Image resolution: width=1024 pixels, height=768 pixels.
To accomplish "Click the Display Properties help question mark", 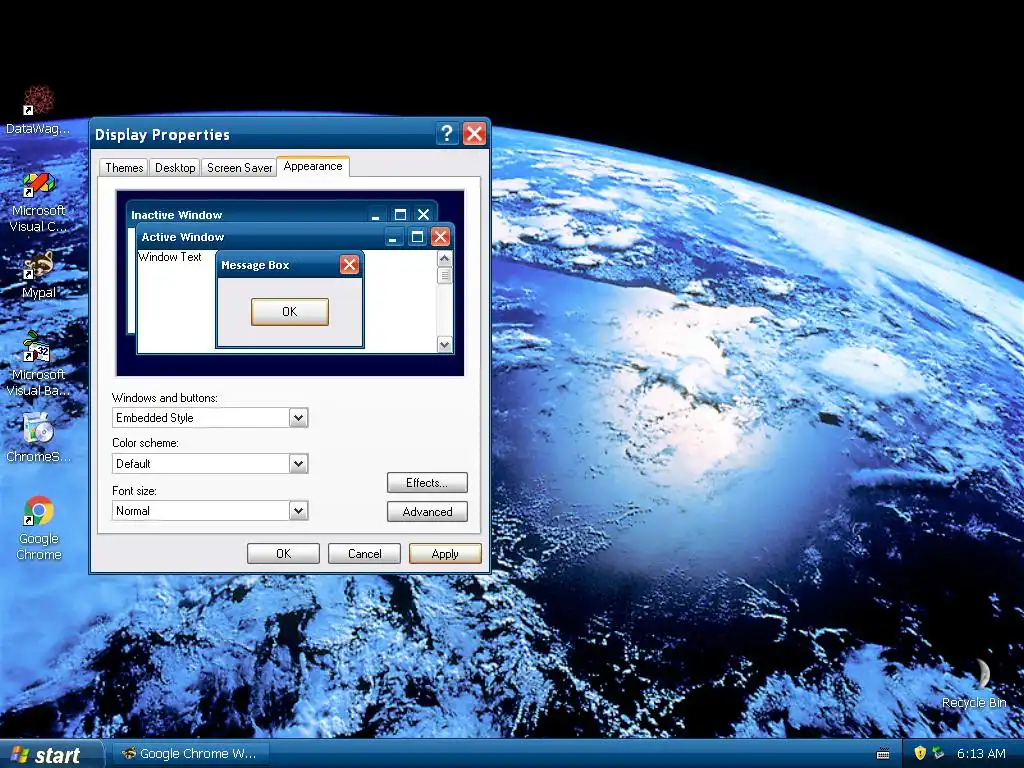I will click(446, 134).
